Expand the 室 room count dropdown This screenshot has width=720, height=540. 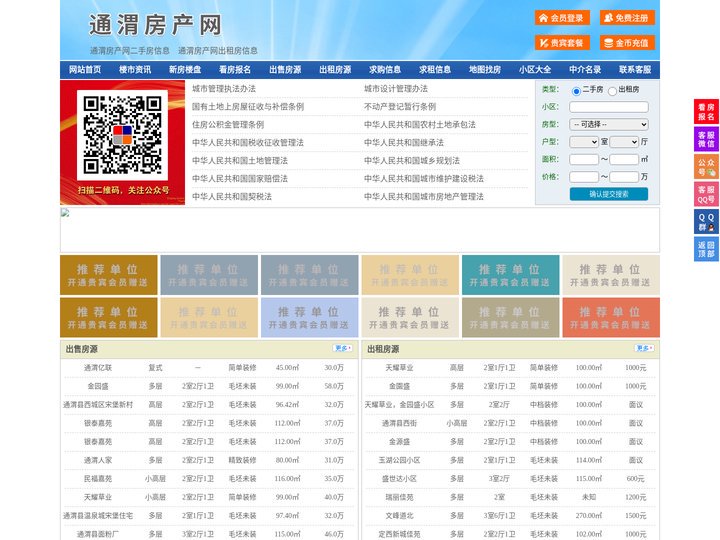coord(584,142)
